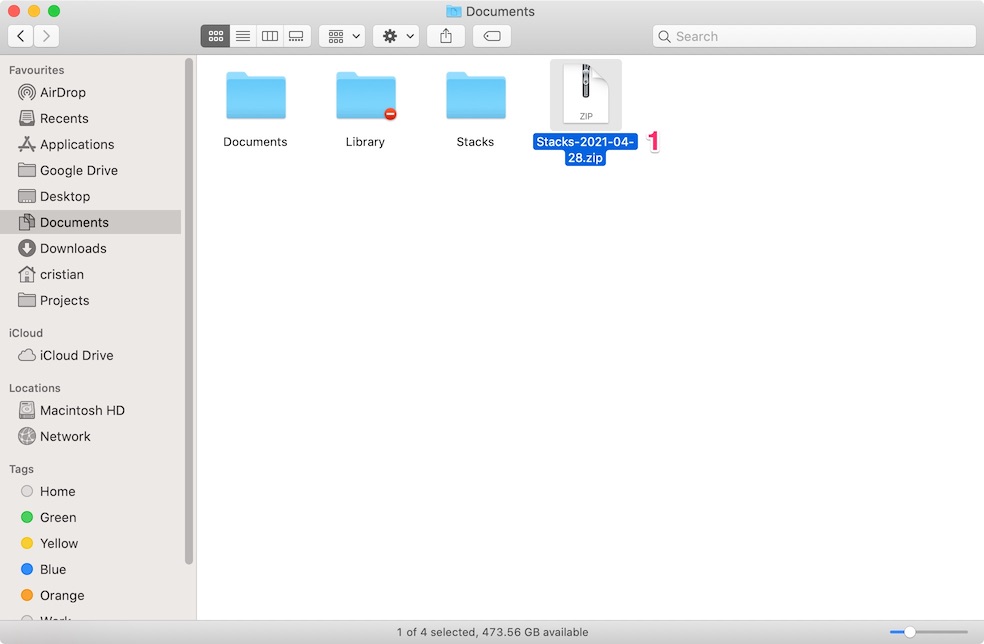The height and width of the screenshot is (644, 984).
Task: Switch to list view mode
Action: [x=242, y=36]
